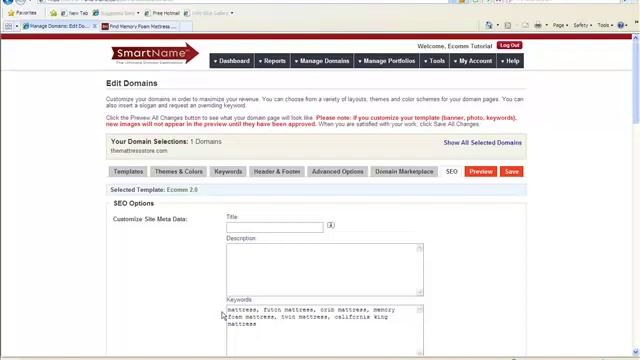Viewport: 640px width, 360px height.
Task: Expand the command bar overflow chevron
Action: pos(636,22)
